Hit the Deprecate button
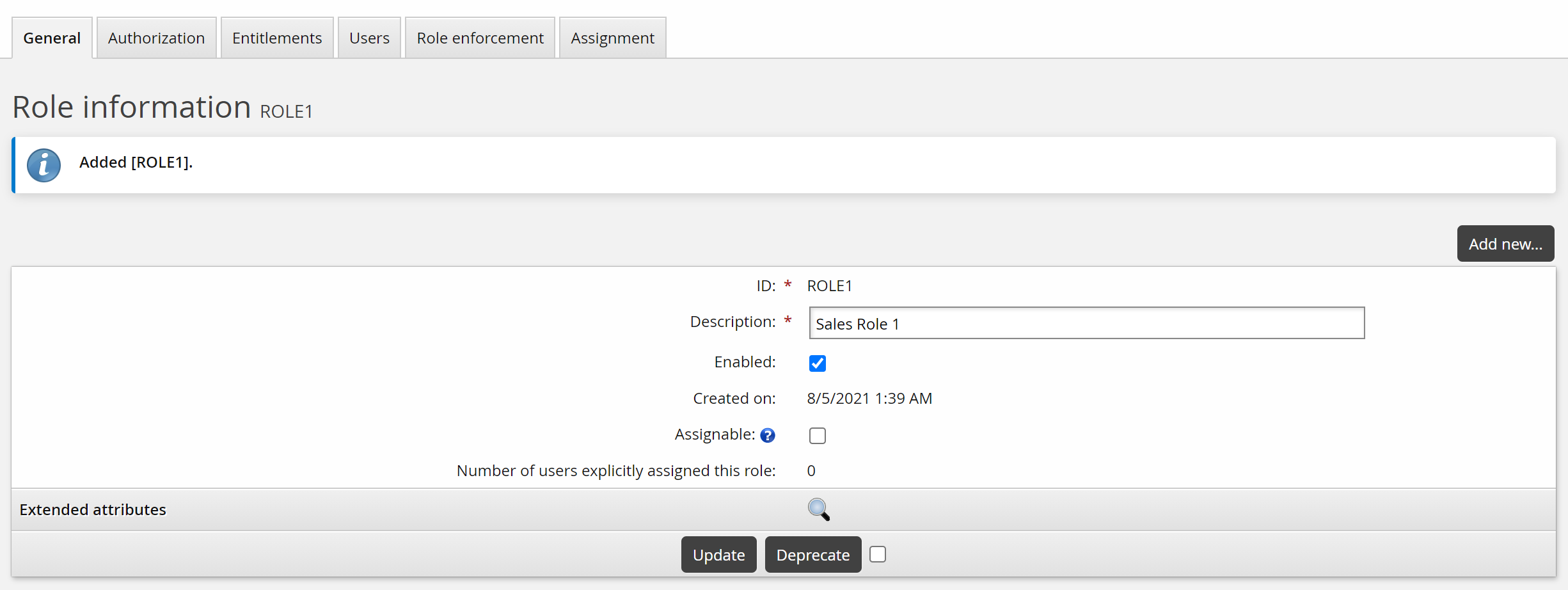The image size is (1568, 590). (x=812, y=555)
